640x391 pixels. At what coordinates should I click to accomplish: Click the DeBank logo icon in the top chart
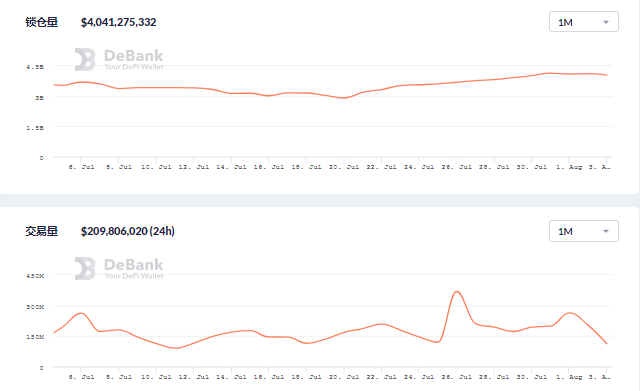(85, 60)
